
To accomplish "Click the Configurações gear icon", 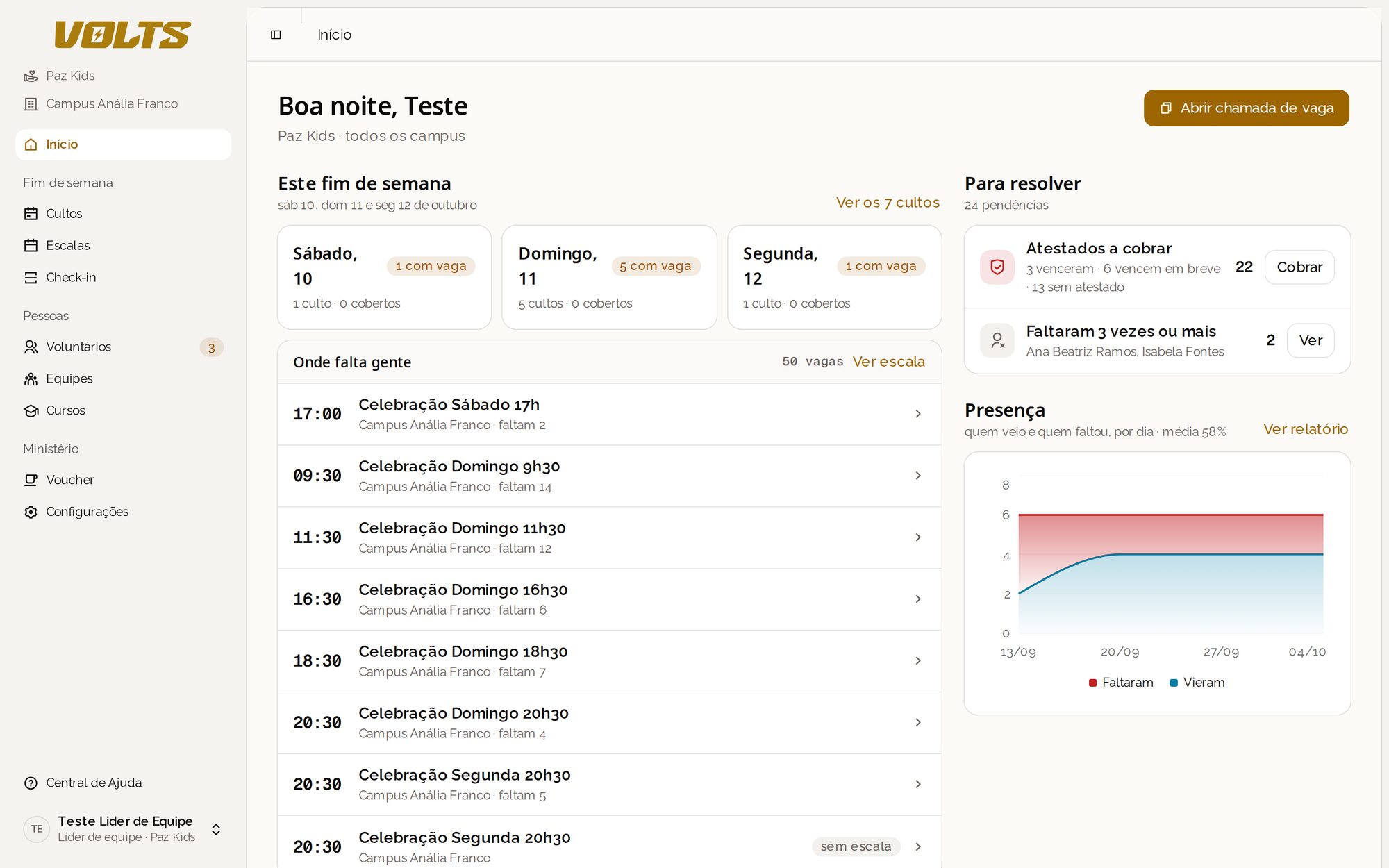I will tap(31, 512).
